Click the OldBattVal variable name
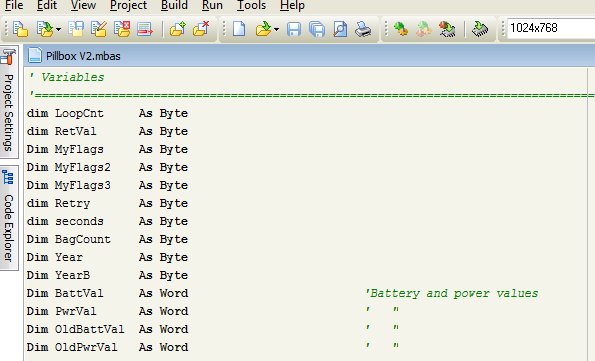Viewport: 595px width, 361px height. pos(90,329)
